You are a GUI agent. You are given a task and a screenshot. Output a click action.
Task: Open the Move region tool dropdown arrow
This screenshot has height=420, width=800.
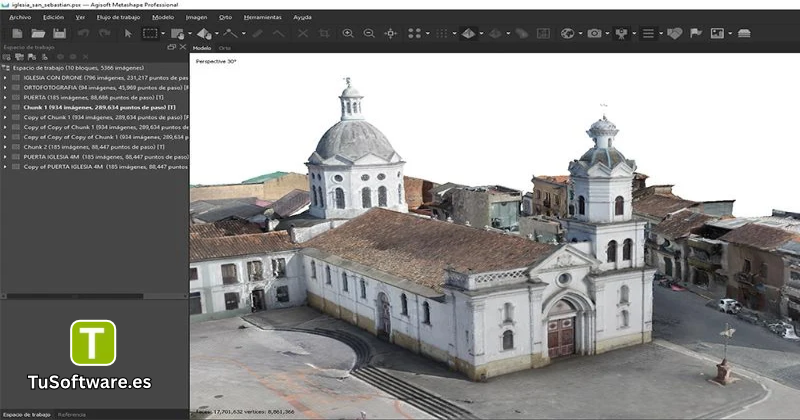click(190, 34)
